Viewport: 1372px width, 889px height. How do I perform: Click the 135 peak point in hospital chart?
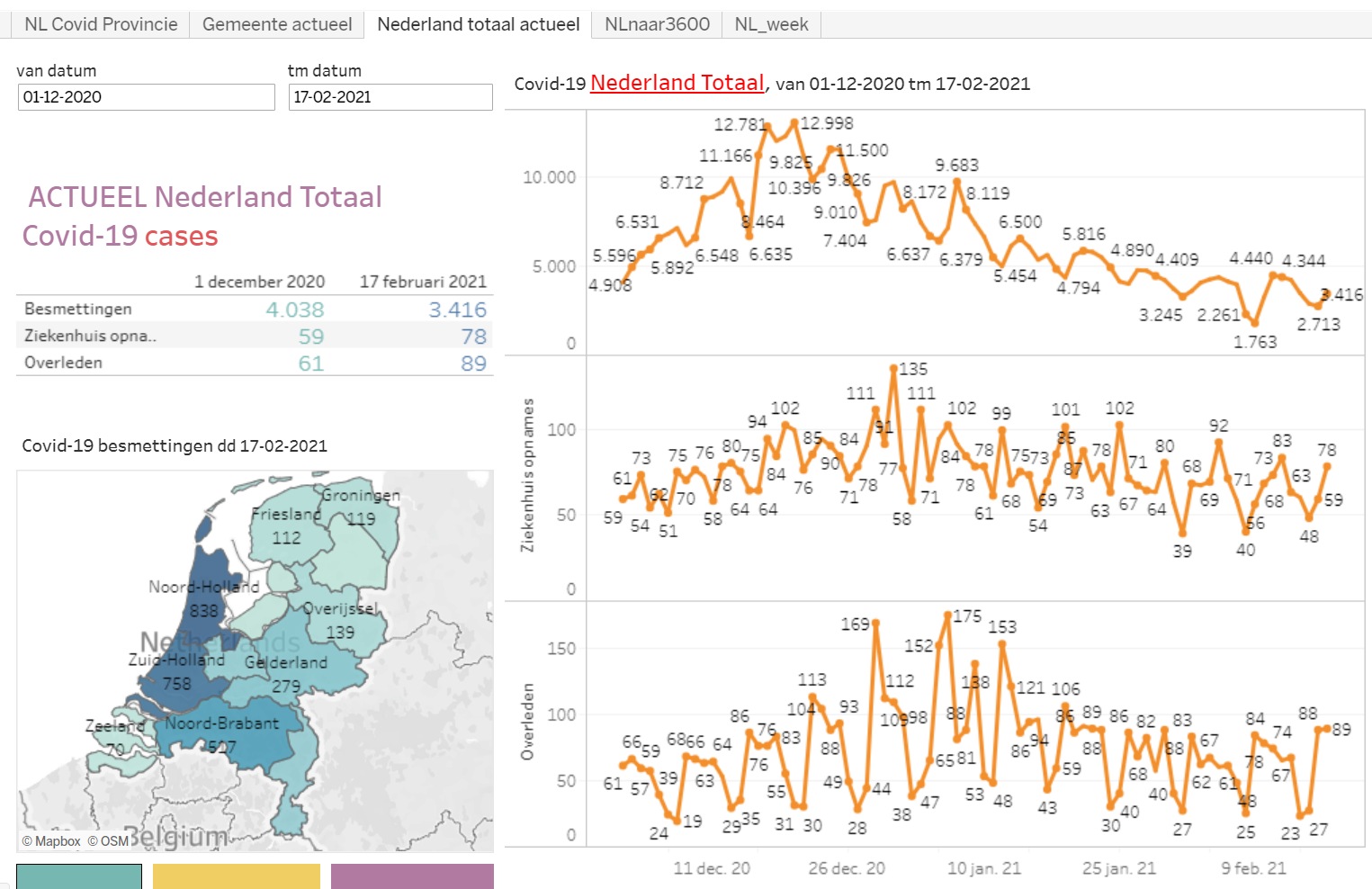893,368
